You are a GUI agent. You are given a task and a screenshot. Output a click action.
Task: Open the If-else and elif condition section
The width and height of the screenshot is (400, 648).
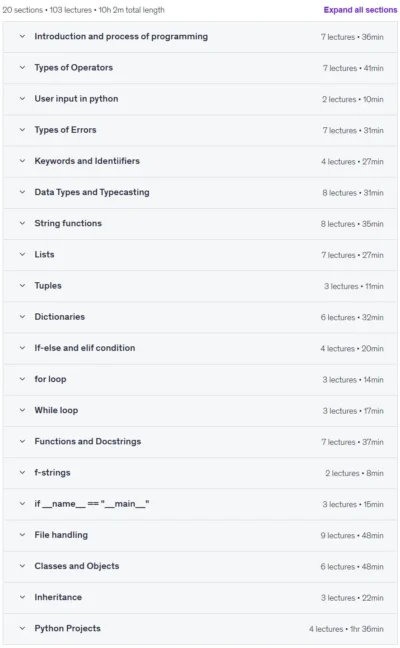coord(200,348)
